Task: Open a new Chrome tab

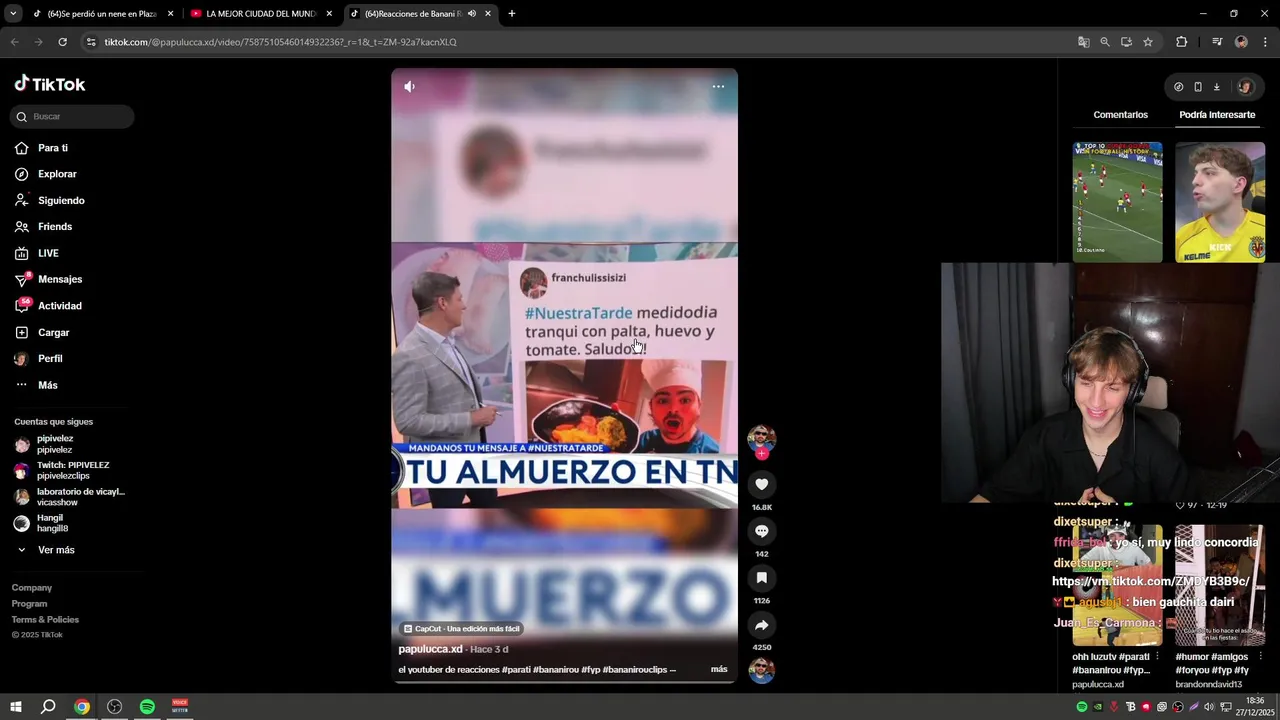Action: [512, 14]
